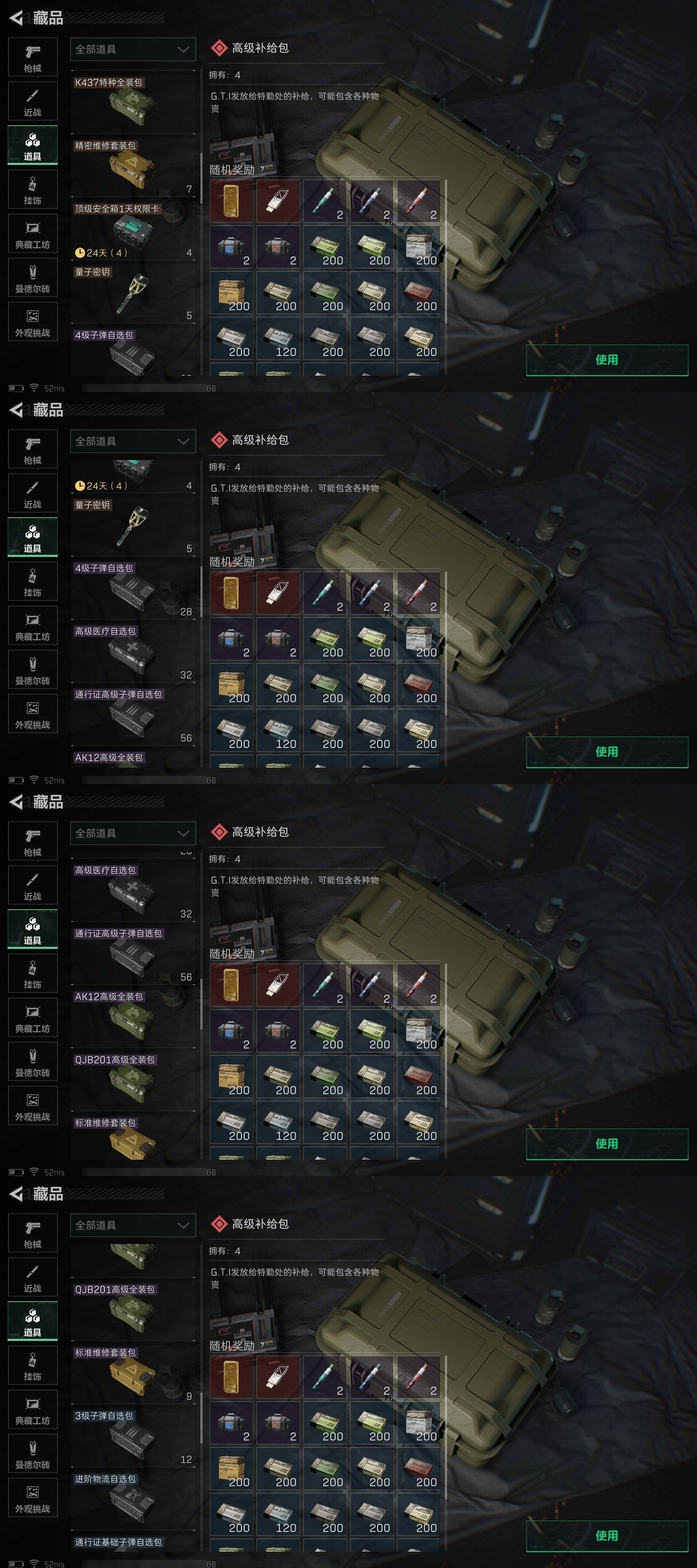The height and width of the screenshot is (1568, 697).
Task: Select the 精密维修套装包 crate
Action: click(x=133, y=166)
